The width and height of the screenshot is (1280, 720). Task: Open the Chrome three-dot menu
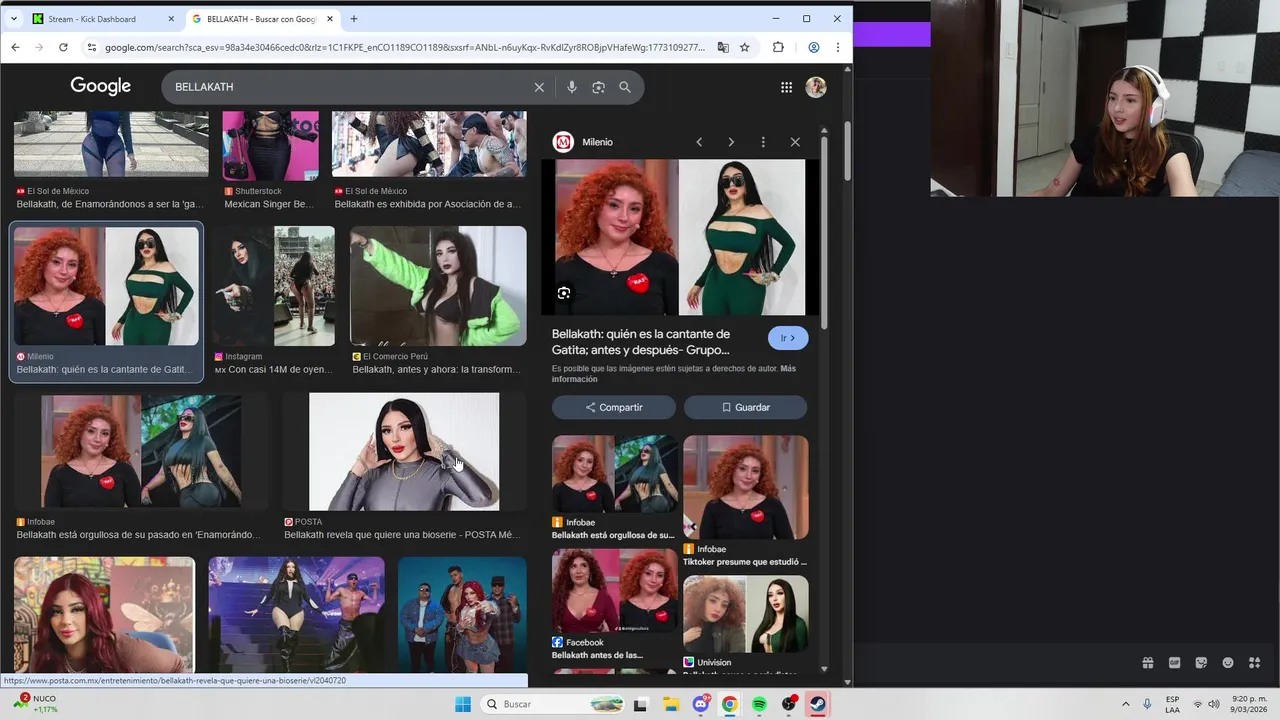click(837, 47)
